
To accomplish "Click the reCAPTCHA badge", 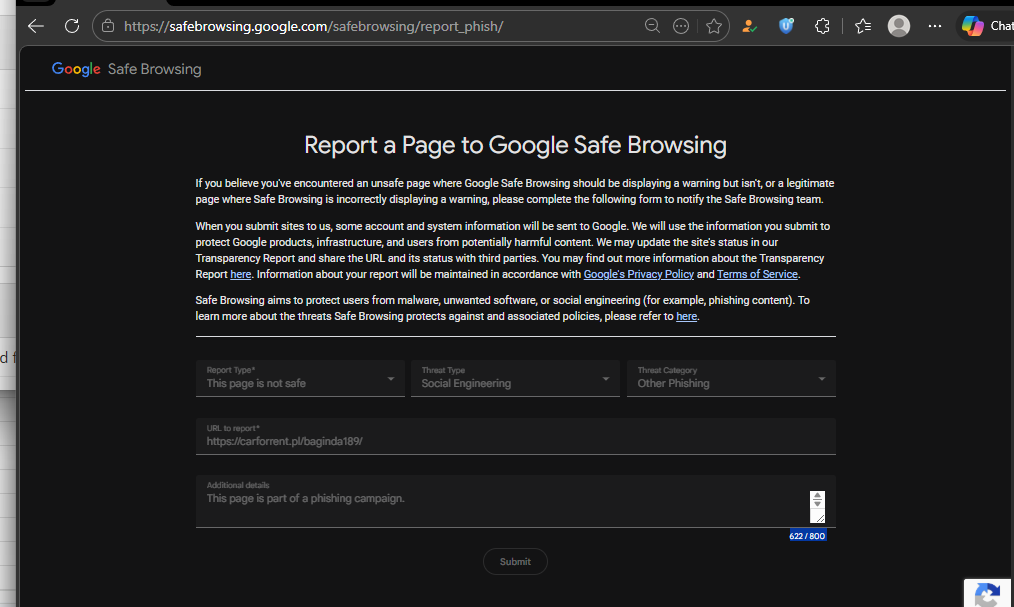I will pos(989,593).
